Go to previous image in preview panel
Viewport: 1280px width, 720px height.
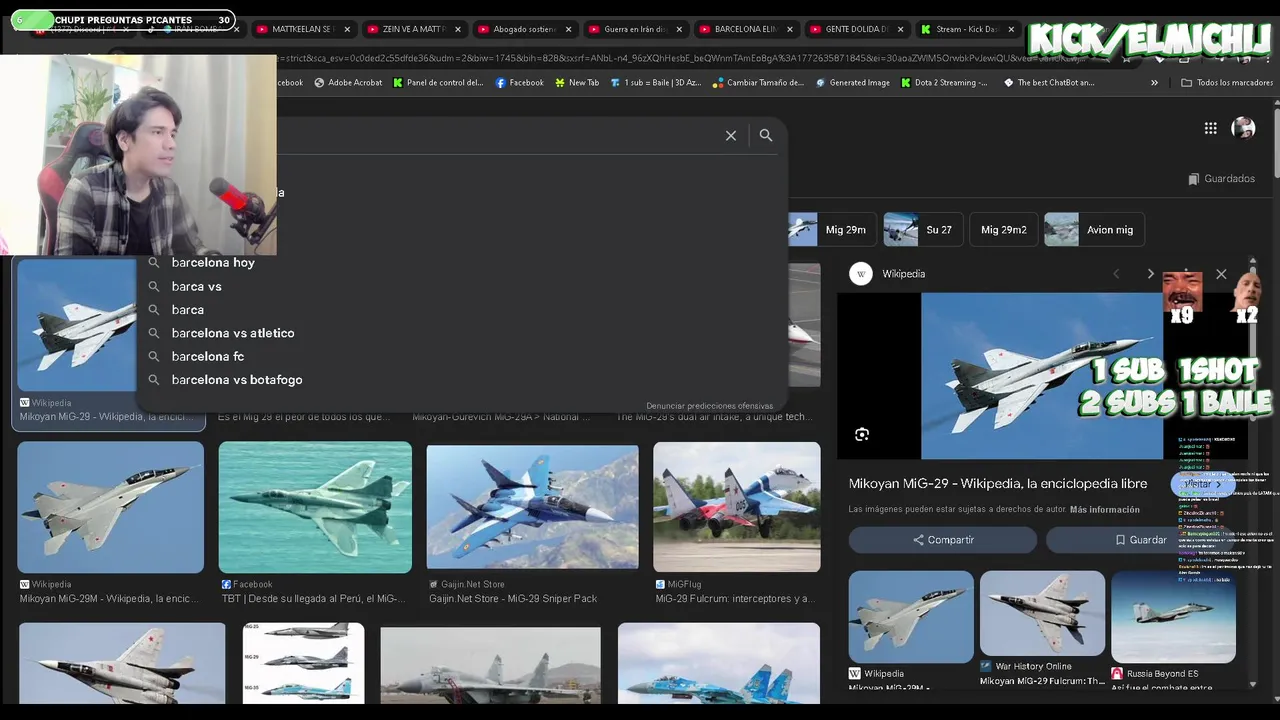click(x=1116, y=274)
